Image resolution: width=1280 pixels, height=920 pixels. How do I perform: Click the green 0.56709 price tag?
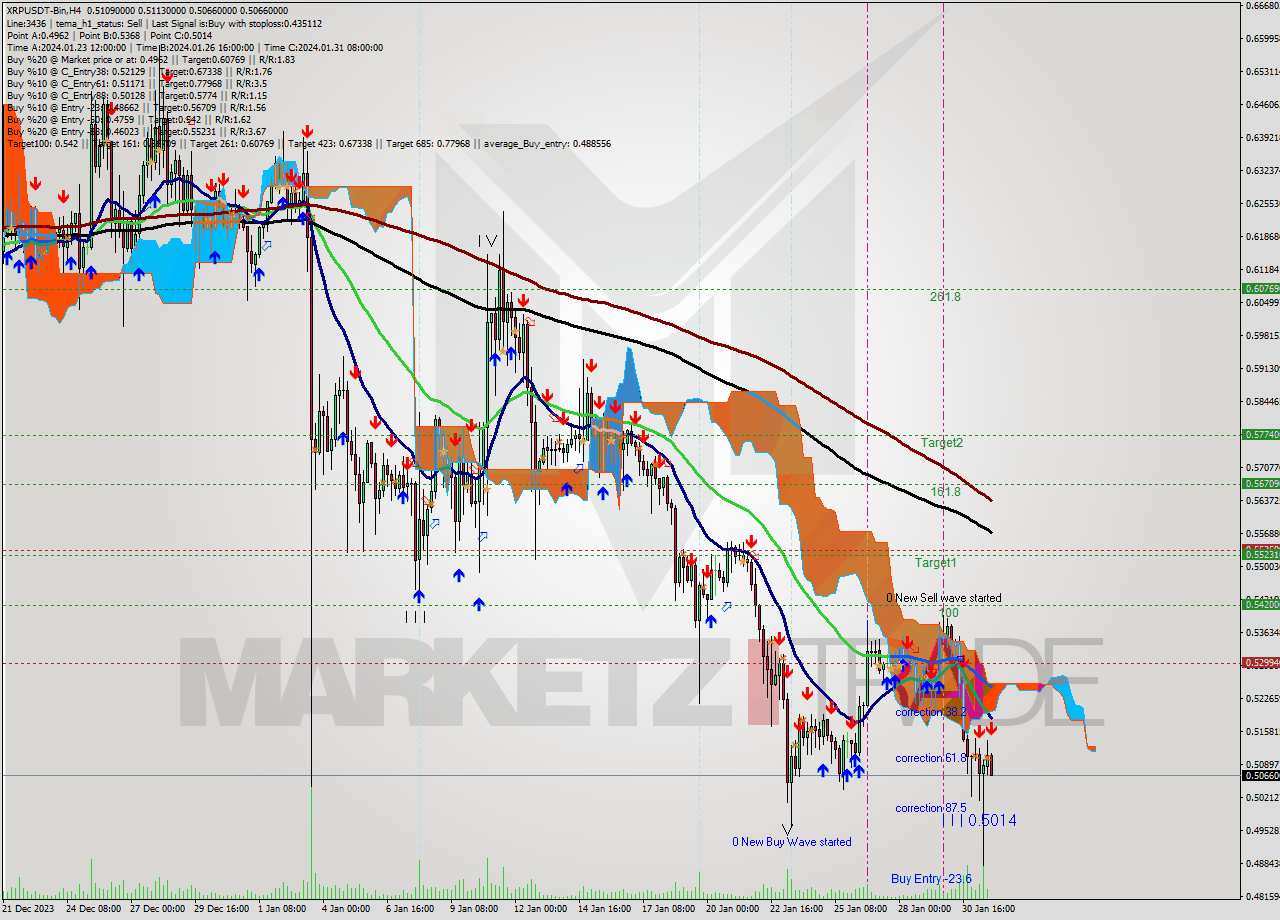point(1260,483)
